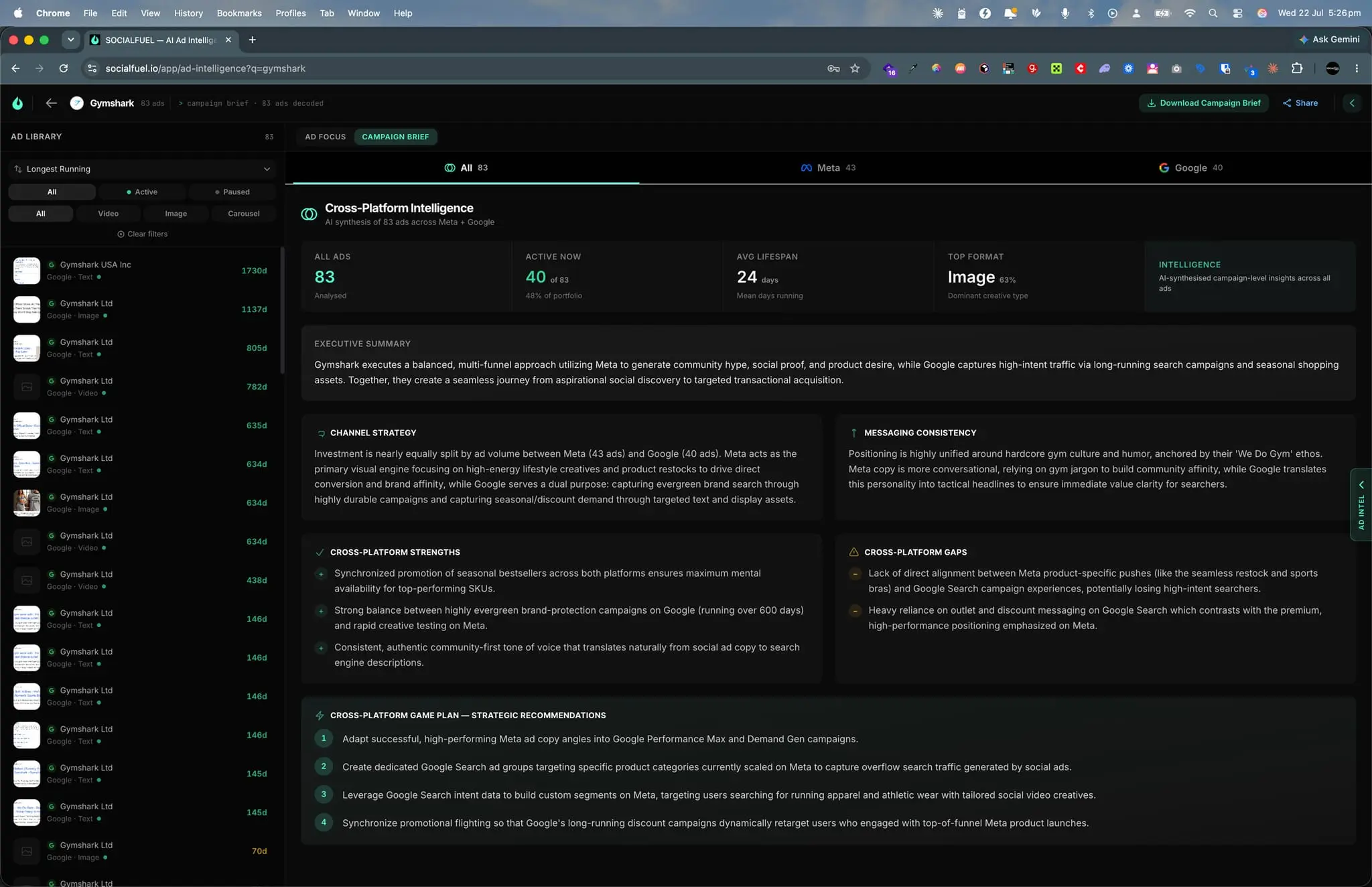
Task: Open Chrome Extensions puzzle icon
Action: pos(1297,68)
